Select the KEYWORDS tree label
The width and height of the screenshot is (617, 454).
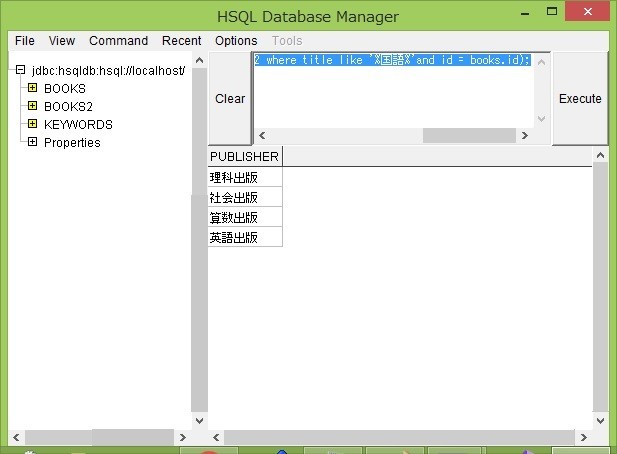[78, 125]
